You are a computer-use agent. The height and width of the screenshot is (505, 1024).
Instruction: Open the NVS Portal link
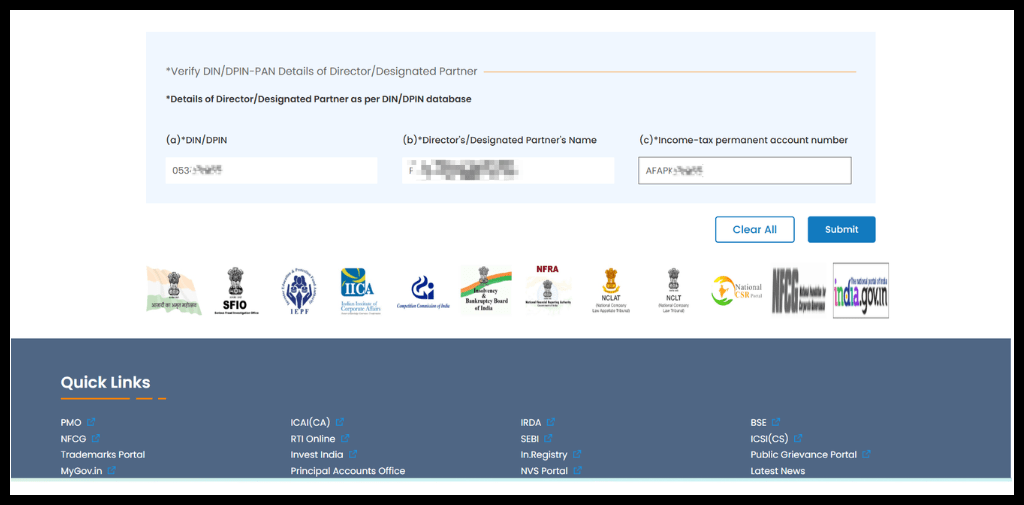point(545,471)
